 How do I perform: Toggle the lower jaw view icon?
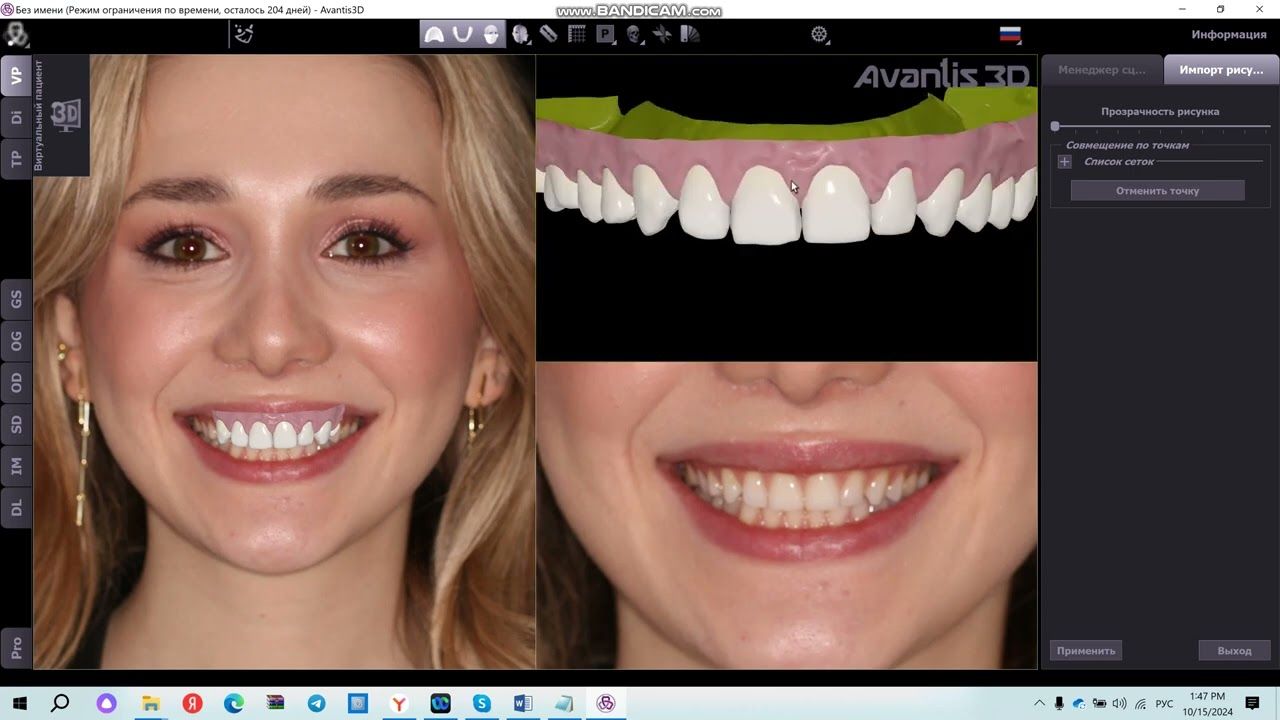click(462, 34)
